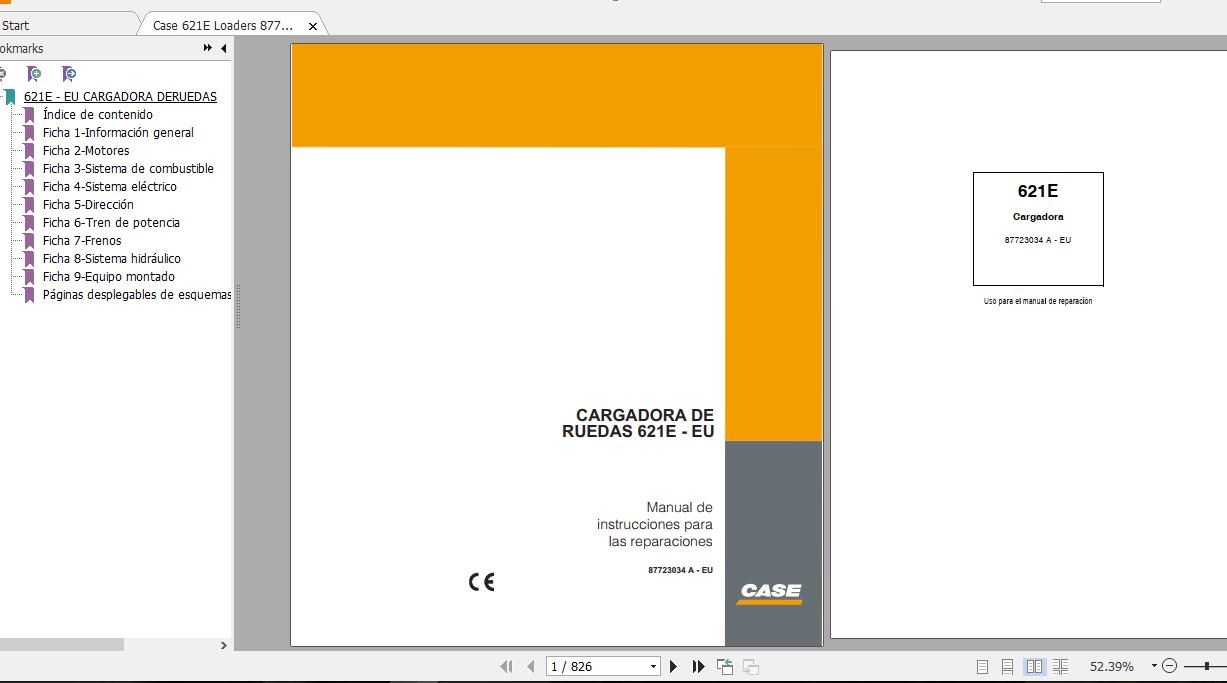The width and height of the screenshot is (1227, 683).
Task: Select the continuous facing pages layout
Action: coord(1060,666)
